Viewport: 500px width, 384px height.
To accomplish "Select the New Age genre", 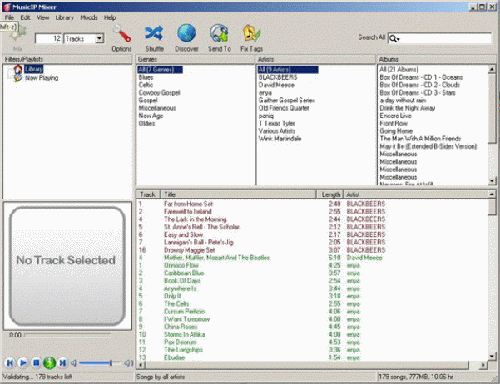I will [x=151, y=116].
